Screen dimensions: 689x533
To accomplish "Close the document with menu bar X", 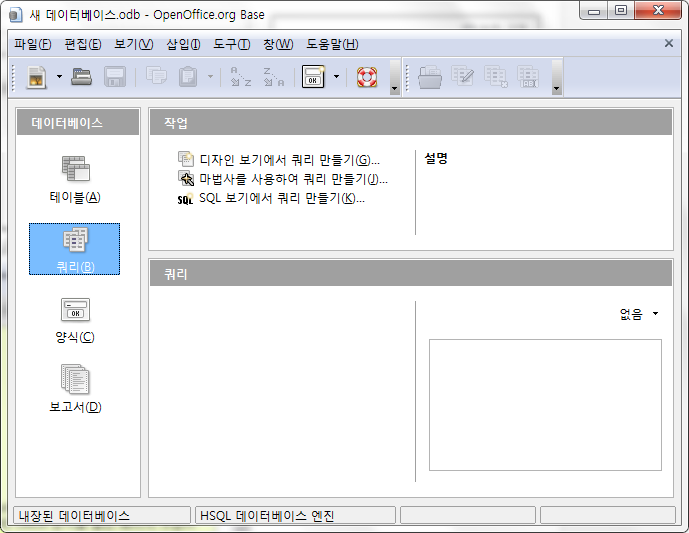I will click(669, 44).
